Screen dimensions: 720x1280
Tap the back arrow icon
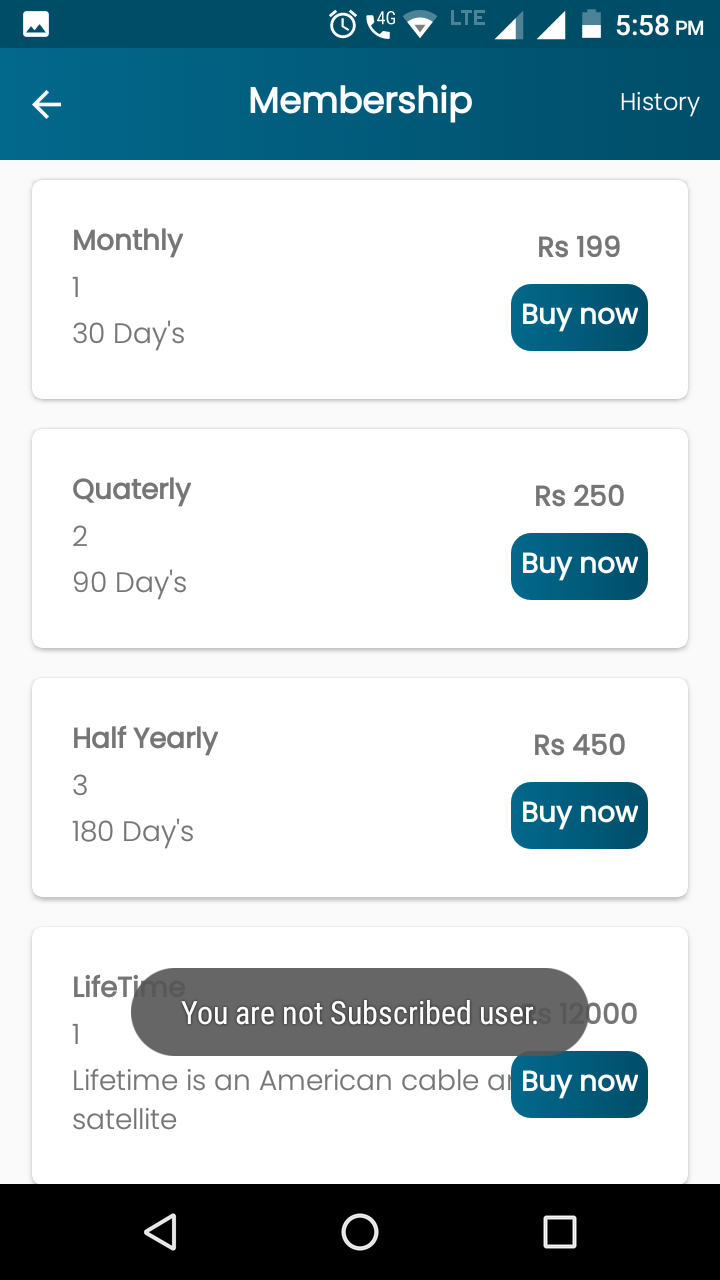(46, 104)
